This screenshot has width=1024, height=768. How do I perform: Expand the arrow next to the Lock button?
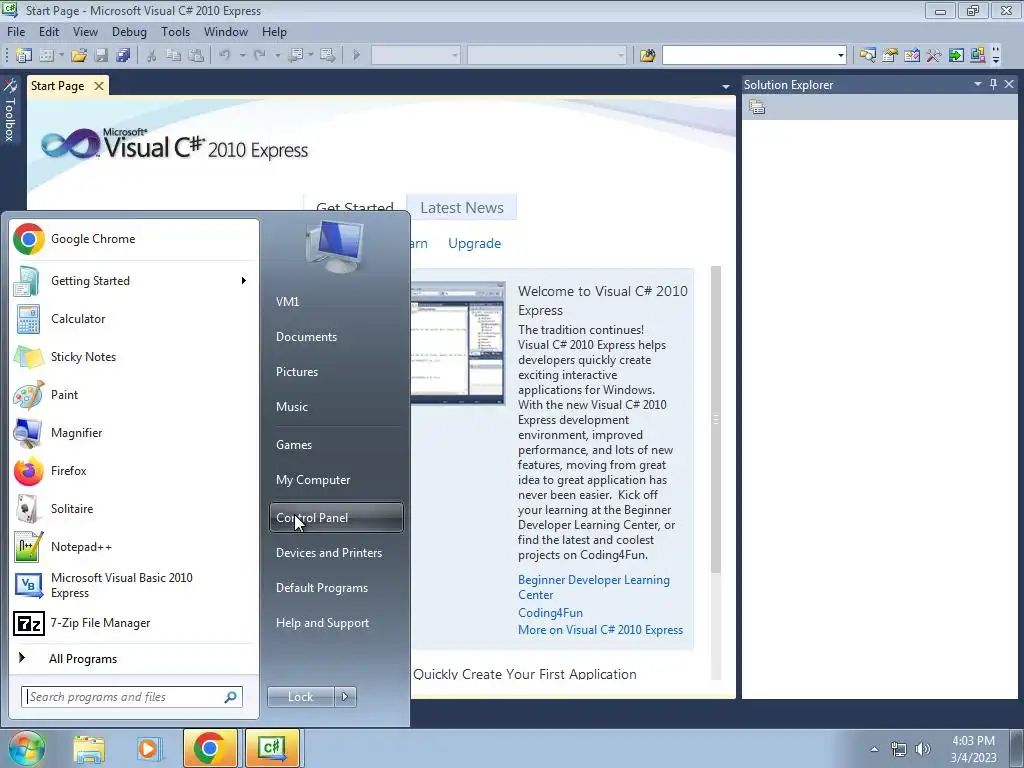pos(345,697)
